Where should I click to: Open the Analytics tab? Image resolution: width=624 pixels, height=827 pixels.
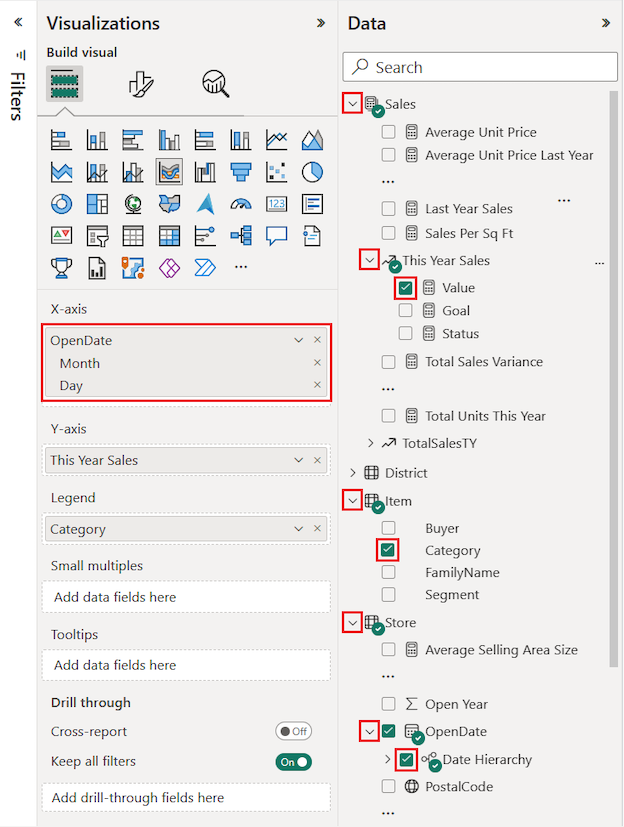(215, 84)
